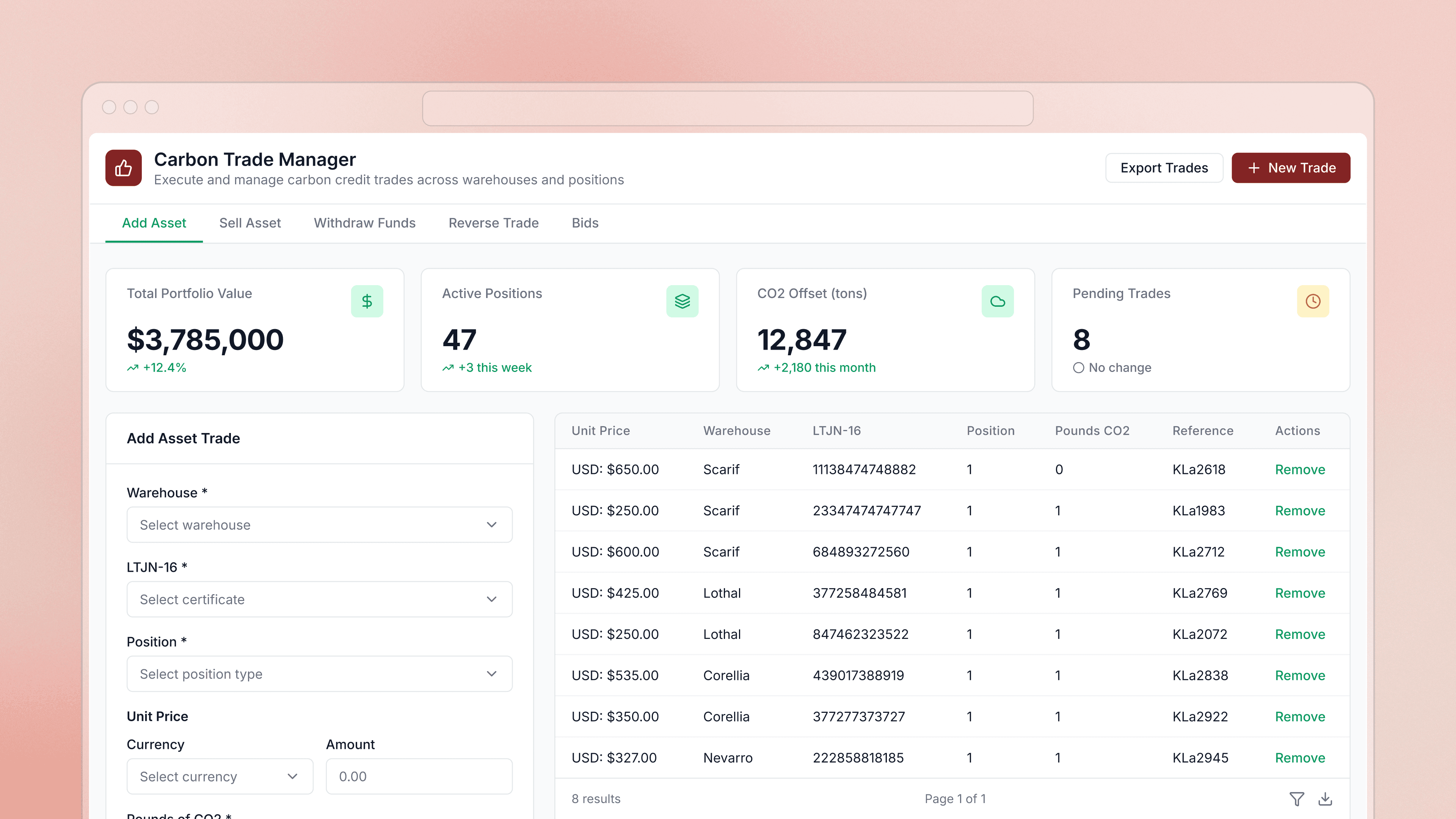Click certificate number 11138474748882
This screenshot has height=819, width=1456.
tap(864, 470)
